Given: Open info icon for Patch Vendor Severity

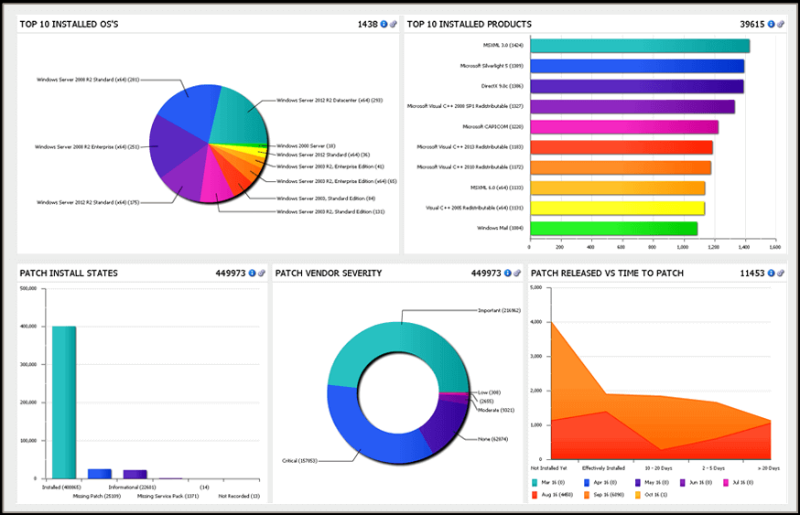Looking at the screenshot, I should pyautogui.click(x=507, y=273).
